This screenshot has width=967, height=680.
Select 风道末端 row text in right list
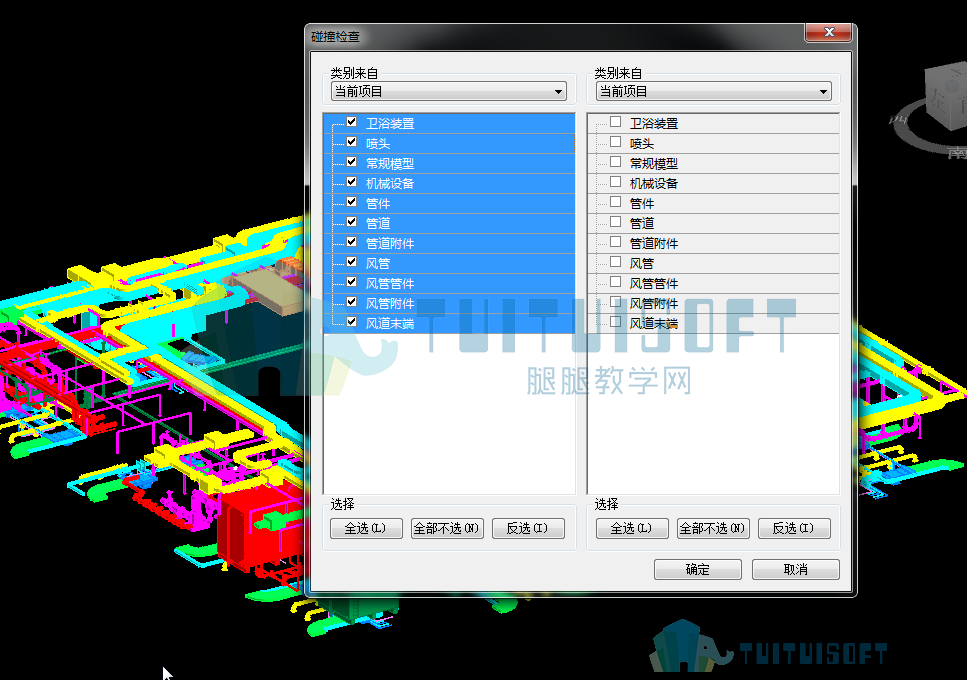click(654, 323)
